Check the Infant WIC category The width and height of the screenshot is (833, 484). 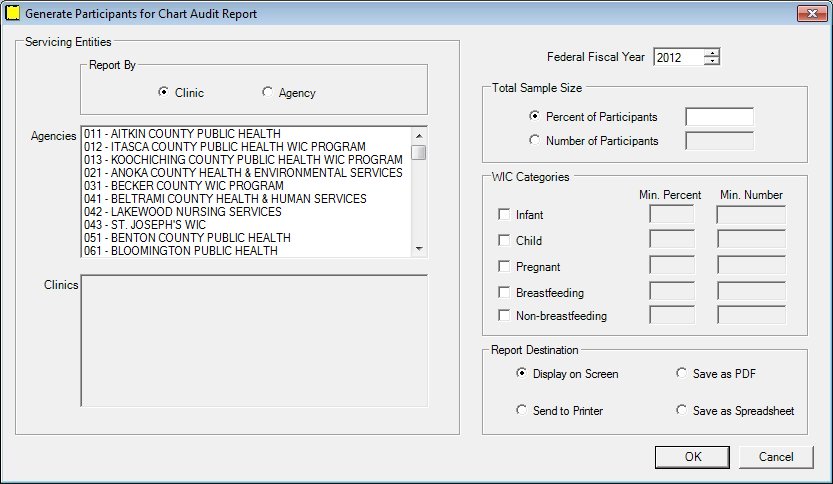[504, 214]
